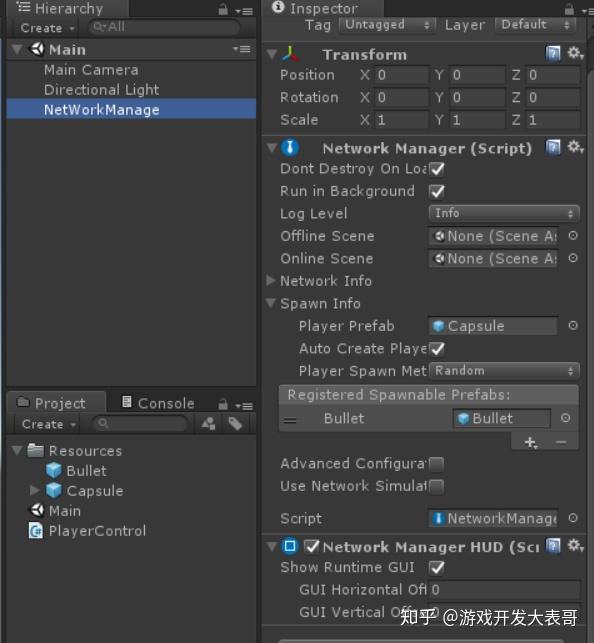Click the Scale Y value field
Viewport: 594px width, 643px height.
[x=477, y=120]
